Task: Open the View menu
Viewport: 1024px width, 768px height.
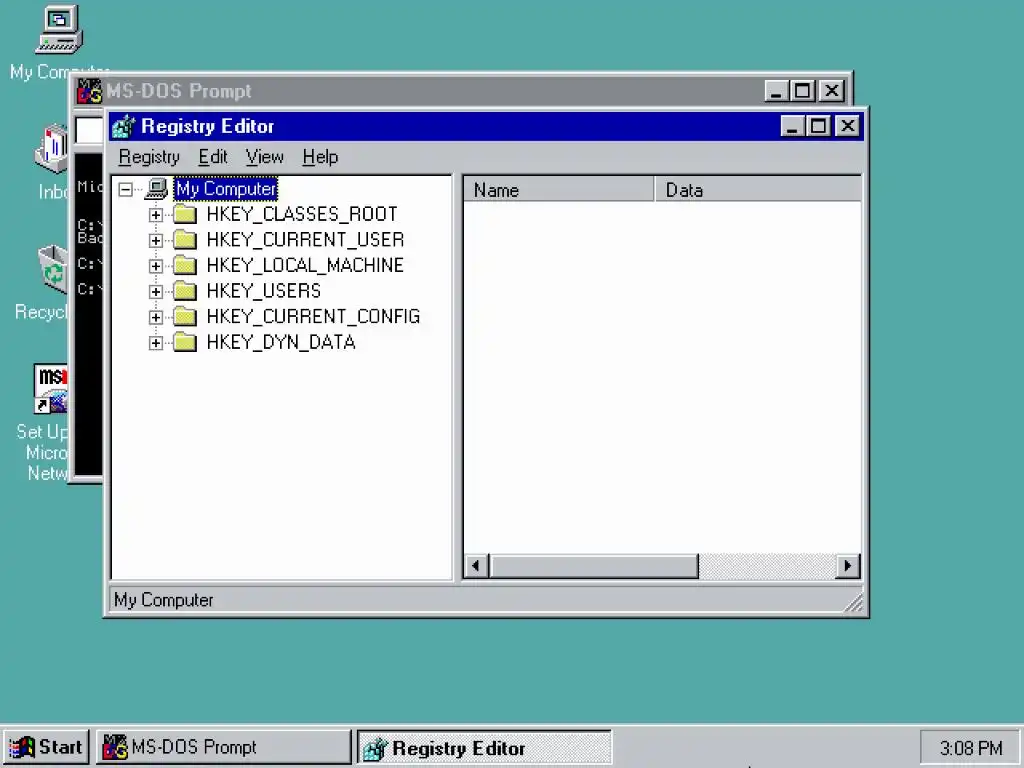Action: pos(264,157)
